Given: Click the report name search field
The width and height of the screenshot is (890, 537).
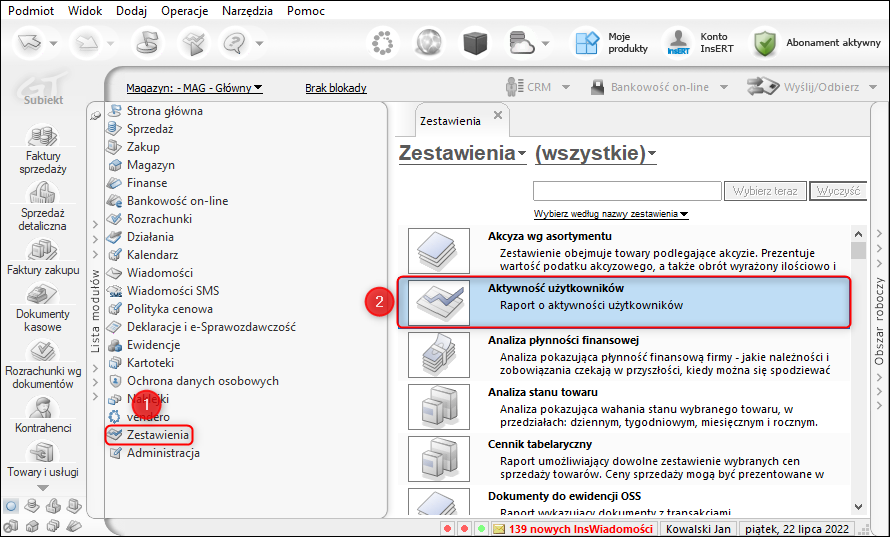Looking at the screenshot, I should click(x=627, y=191).
